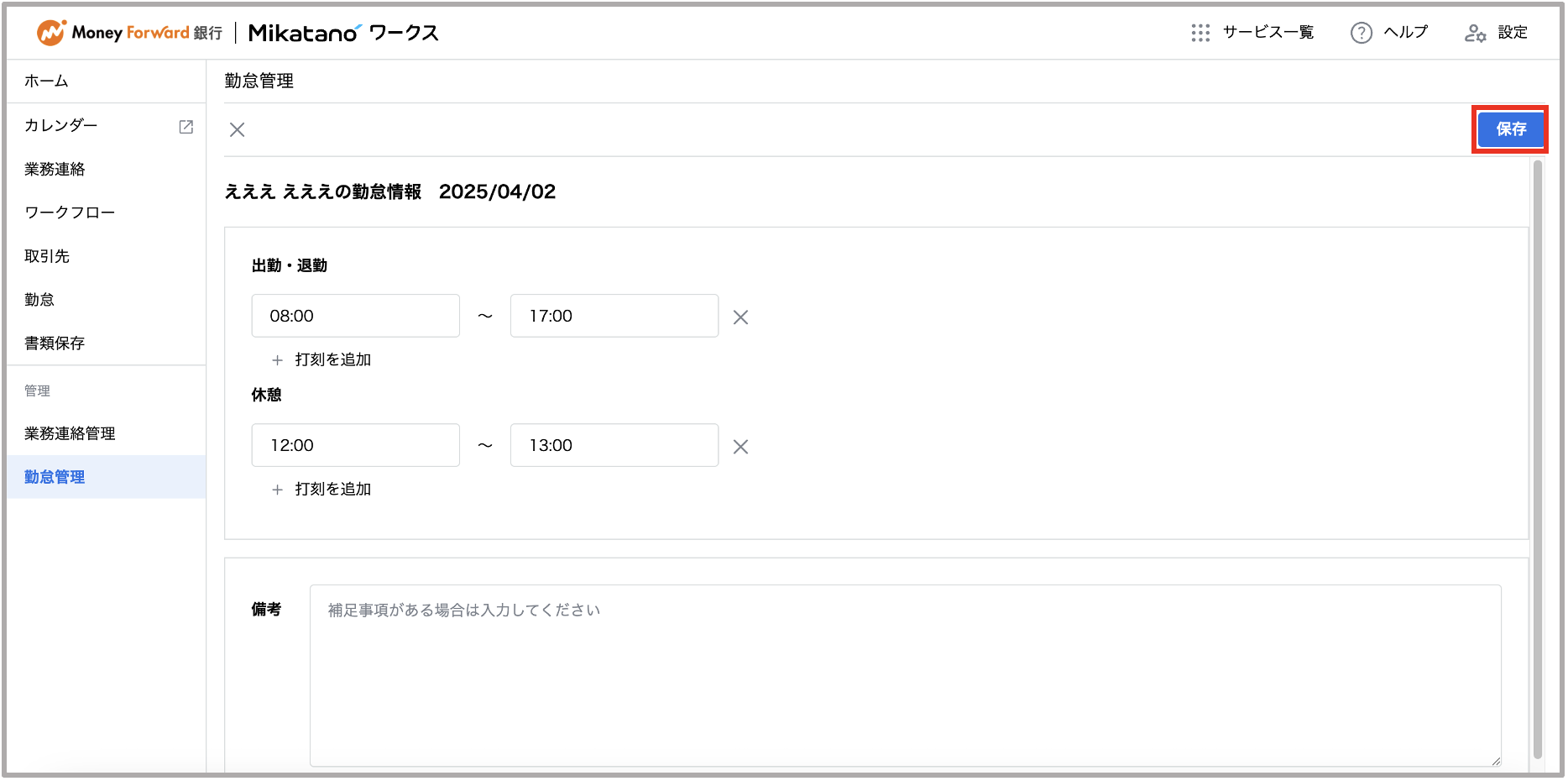Add a break punch via 打刻を追加 under 休憩
Screen dimensions: 1568x781
click(x=332, y=489)
